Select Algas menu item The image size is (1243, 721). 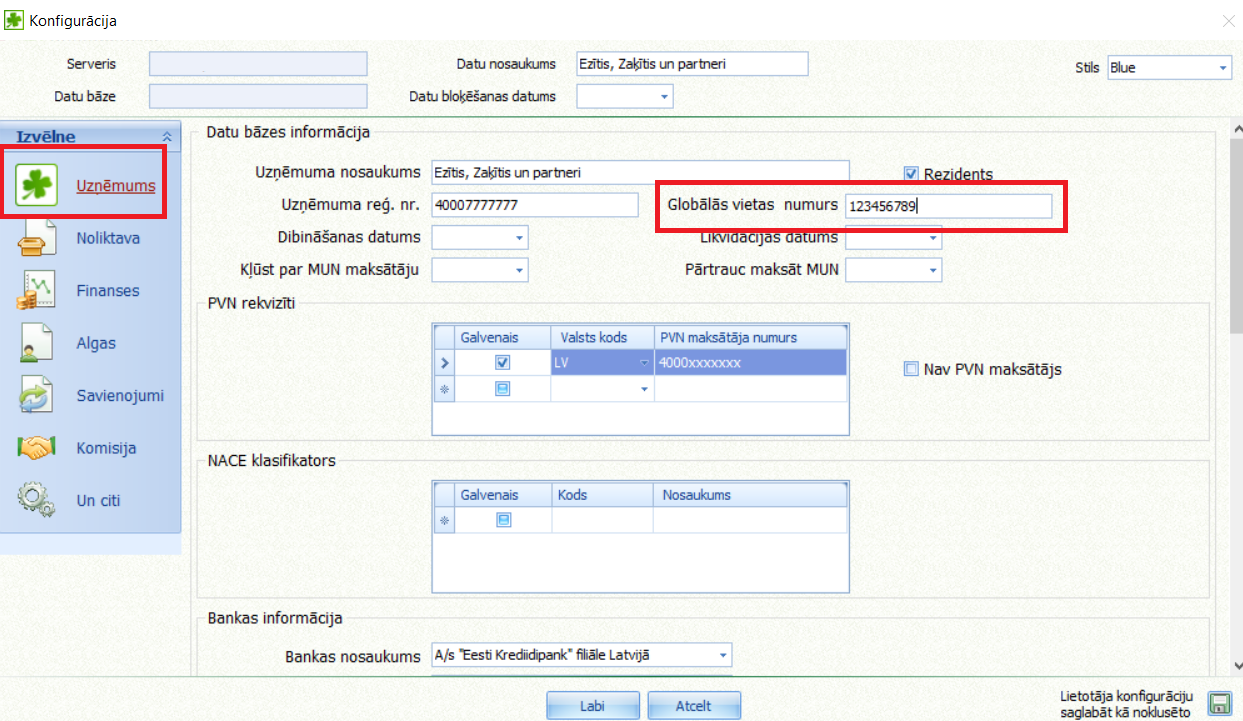point(96,343)
